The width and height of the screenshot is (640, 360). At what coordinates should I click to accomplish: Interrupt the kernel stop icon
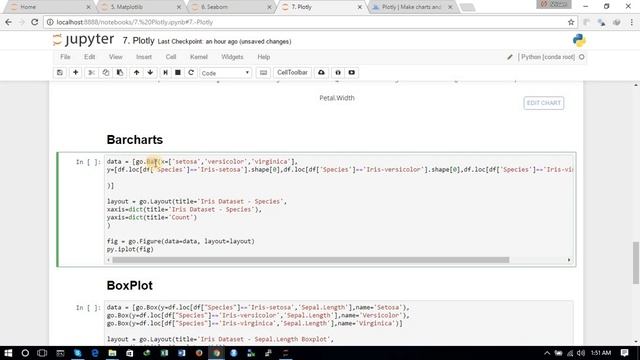(178, 73)
